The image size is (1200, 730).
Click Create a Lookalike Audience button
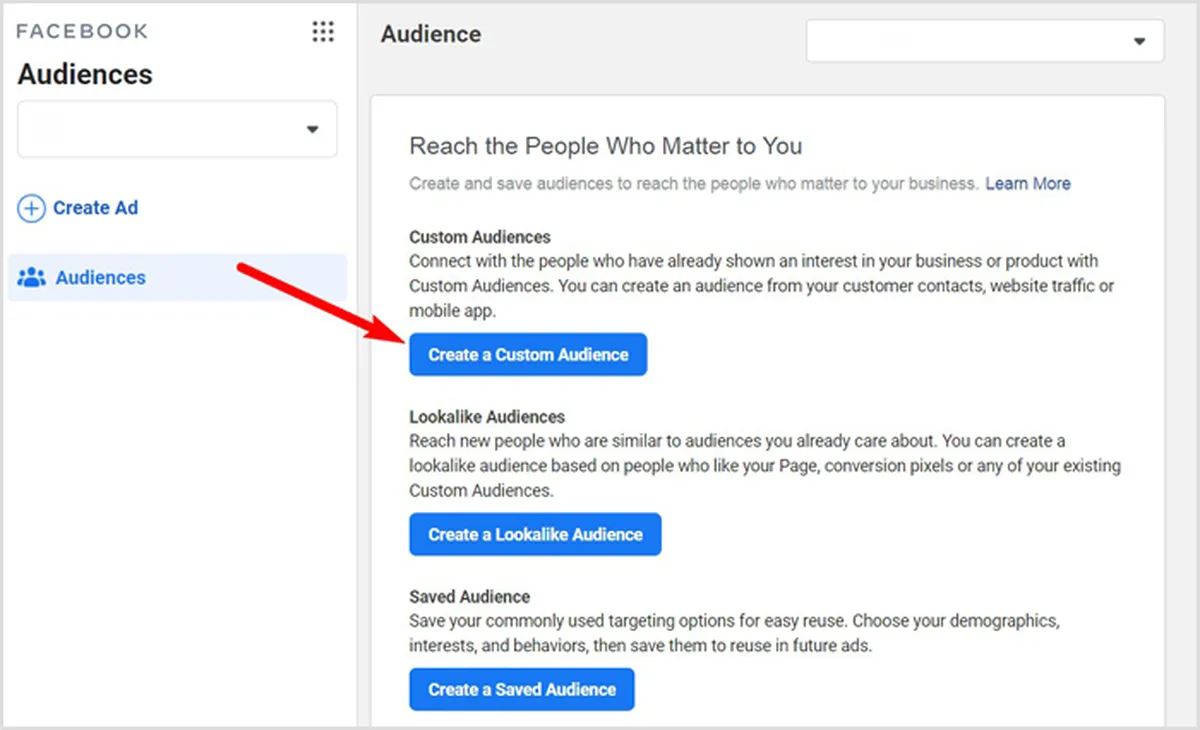coord(535,535)
